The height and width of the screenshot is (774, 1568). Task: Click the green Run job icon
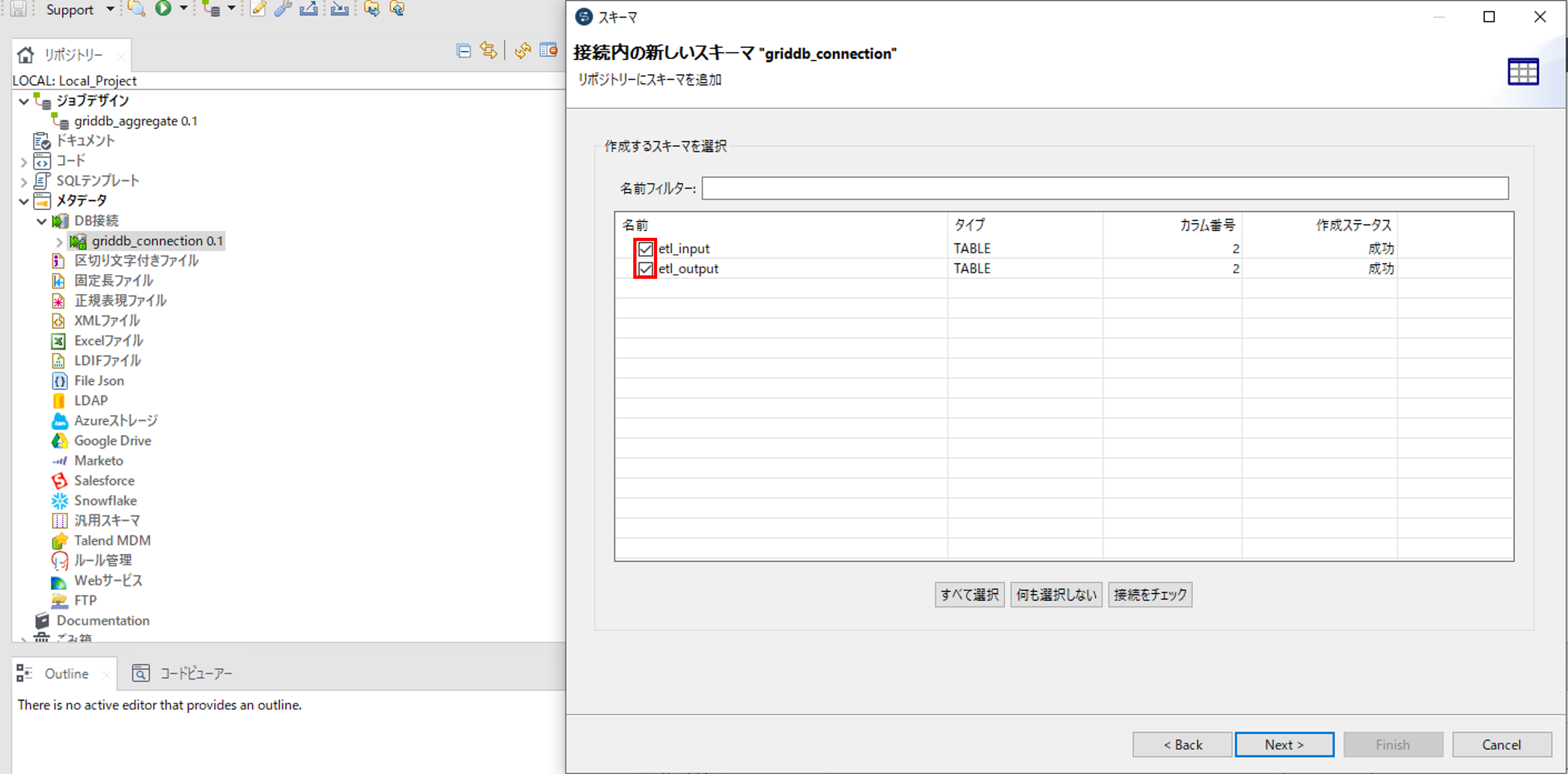coord(163,8)
